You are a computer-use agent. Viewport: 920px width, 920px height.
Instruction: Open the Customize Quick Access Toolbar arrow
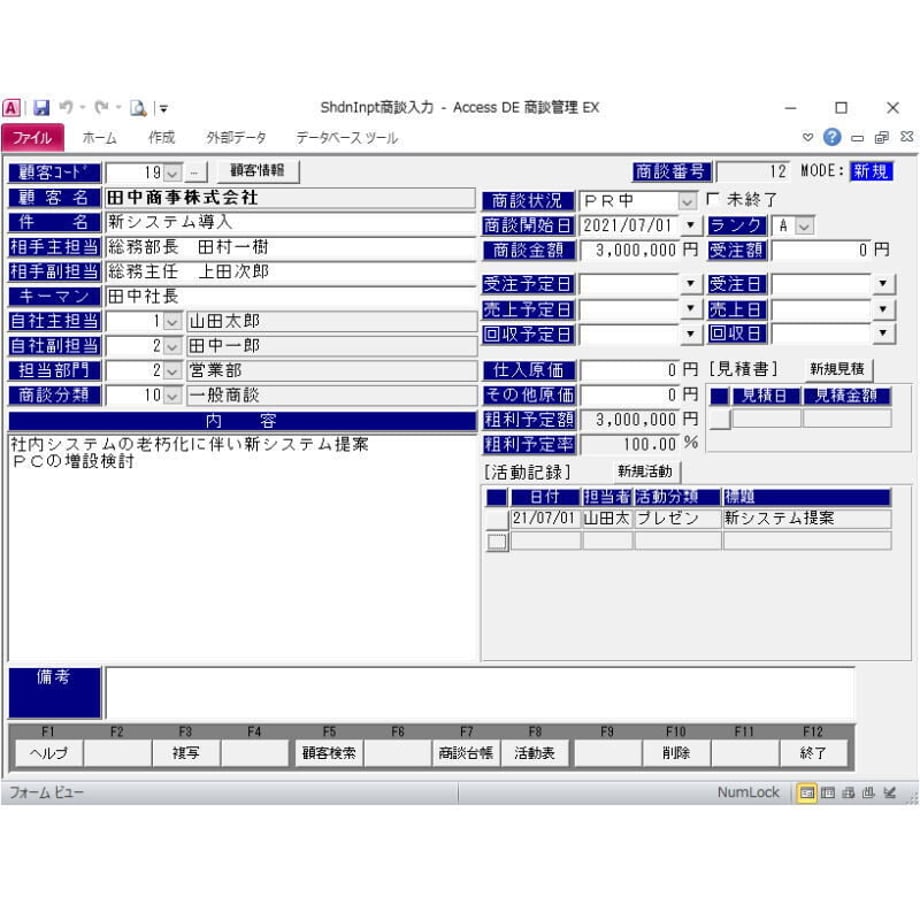click(164, 109)
